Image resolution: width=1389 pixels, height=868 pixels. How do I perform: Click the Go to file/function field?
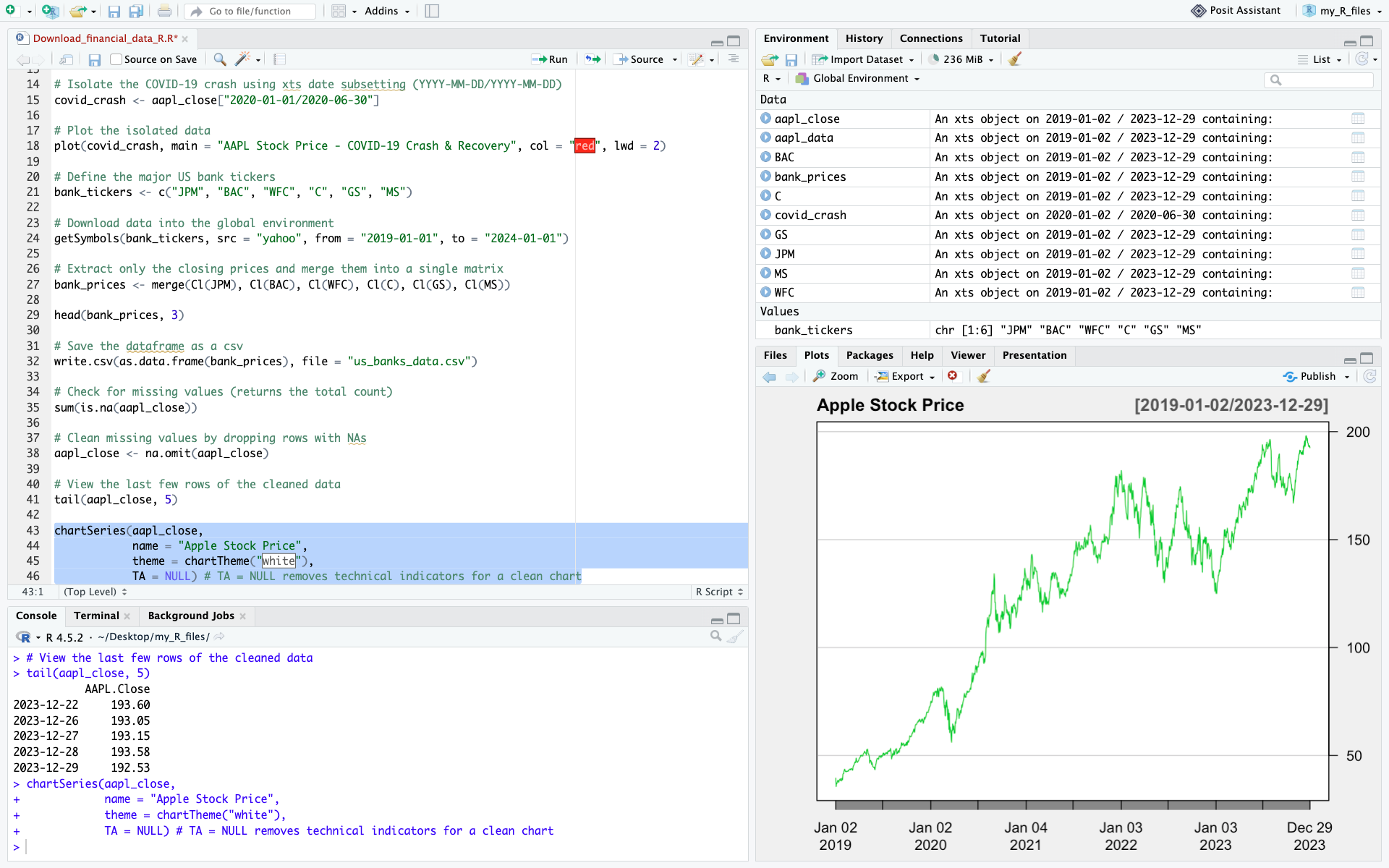pos(250,11)
